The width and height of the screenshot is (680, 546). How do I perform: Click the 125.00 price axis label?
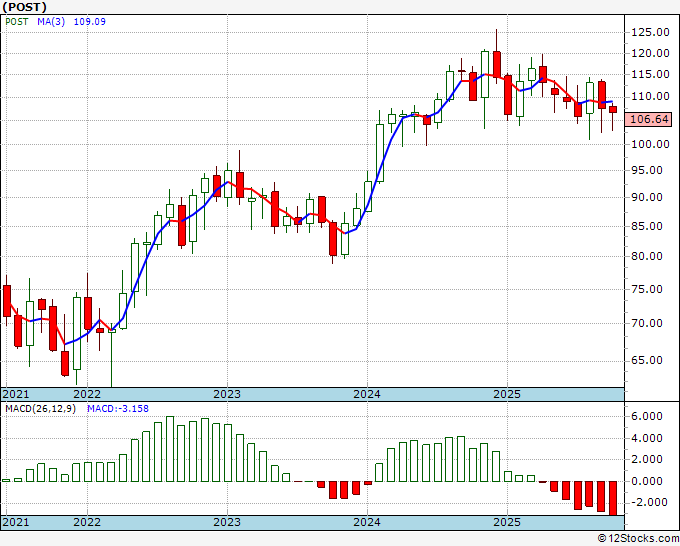[650, 32]
